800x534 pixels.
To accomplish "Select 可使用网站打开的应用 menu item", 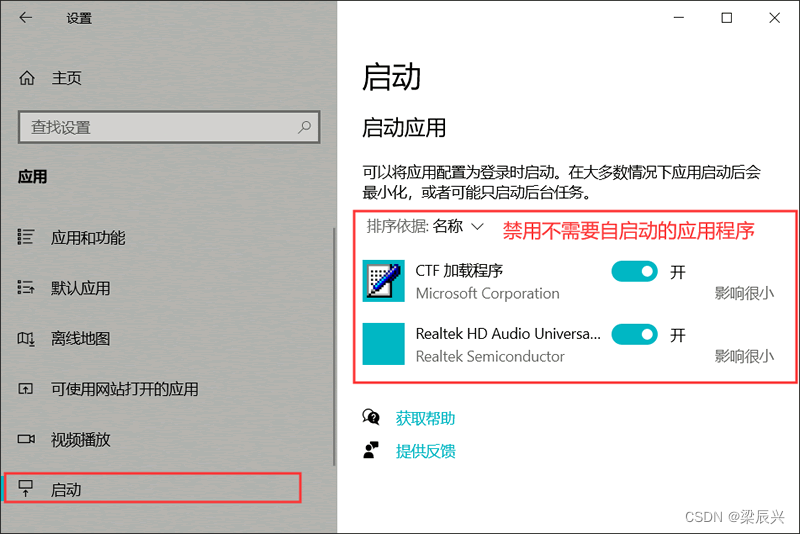I will point(124,389).
